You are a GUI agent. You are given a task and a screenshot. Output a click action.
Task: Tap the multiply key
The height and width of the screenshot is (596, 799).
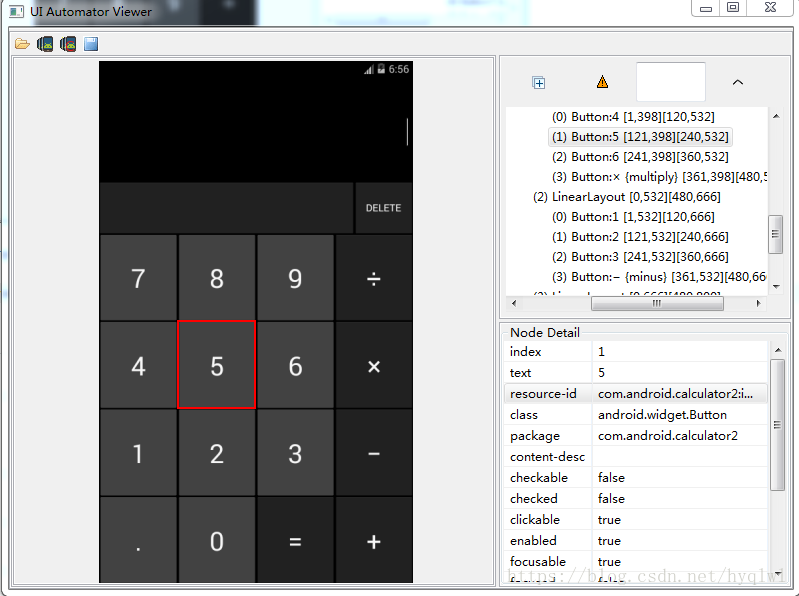(374, 366)
